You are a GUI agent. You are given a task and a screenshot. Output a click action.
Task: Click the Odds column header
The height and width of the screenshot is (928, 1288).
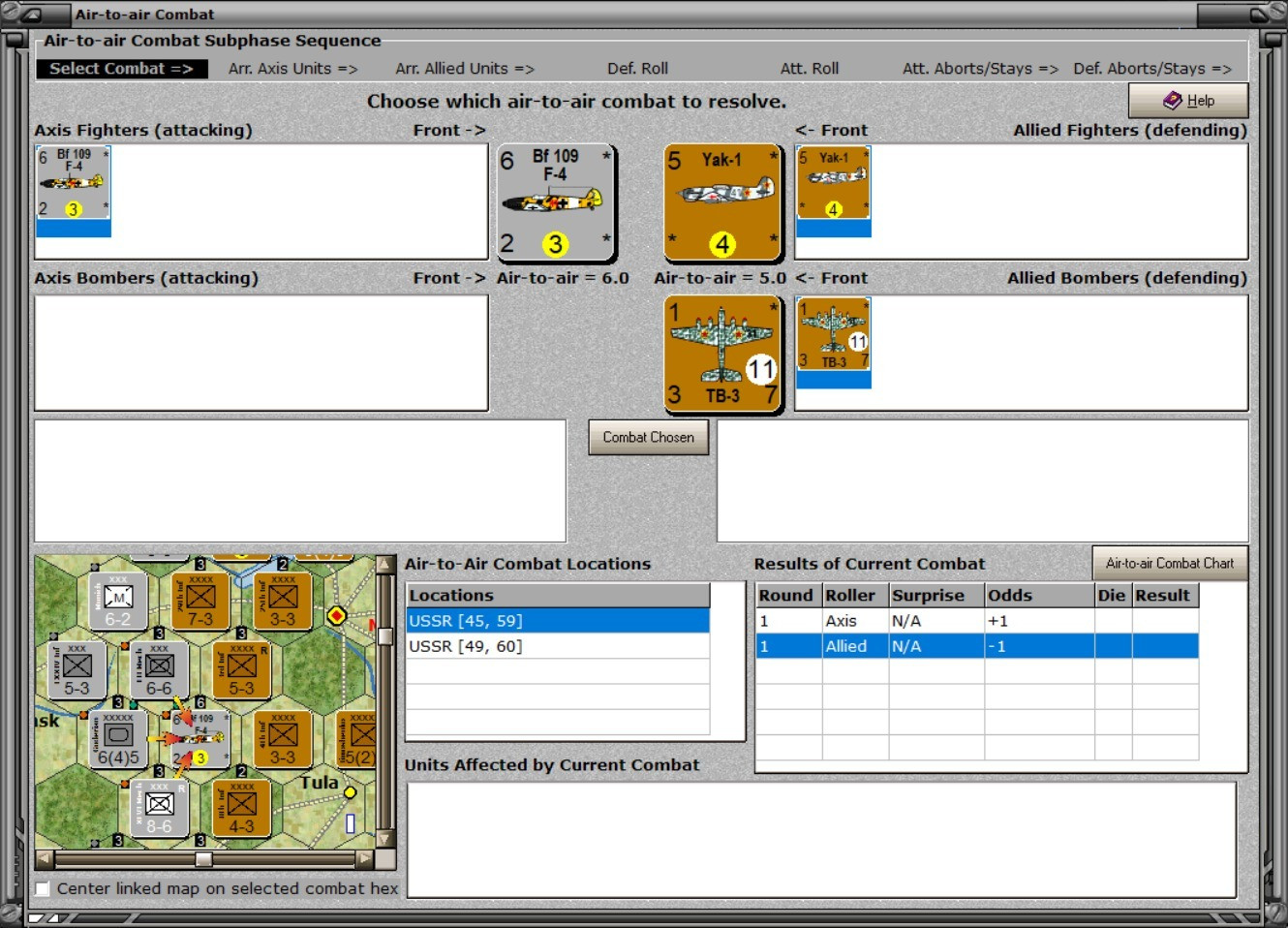pyautogui.click(x=1040, y=595)
